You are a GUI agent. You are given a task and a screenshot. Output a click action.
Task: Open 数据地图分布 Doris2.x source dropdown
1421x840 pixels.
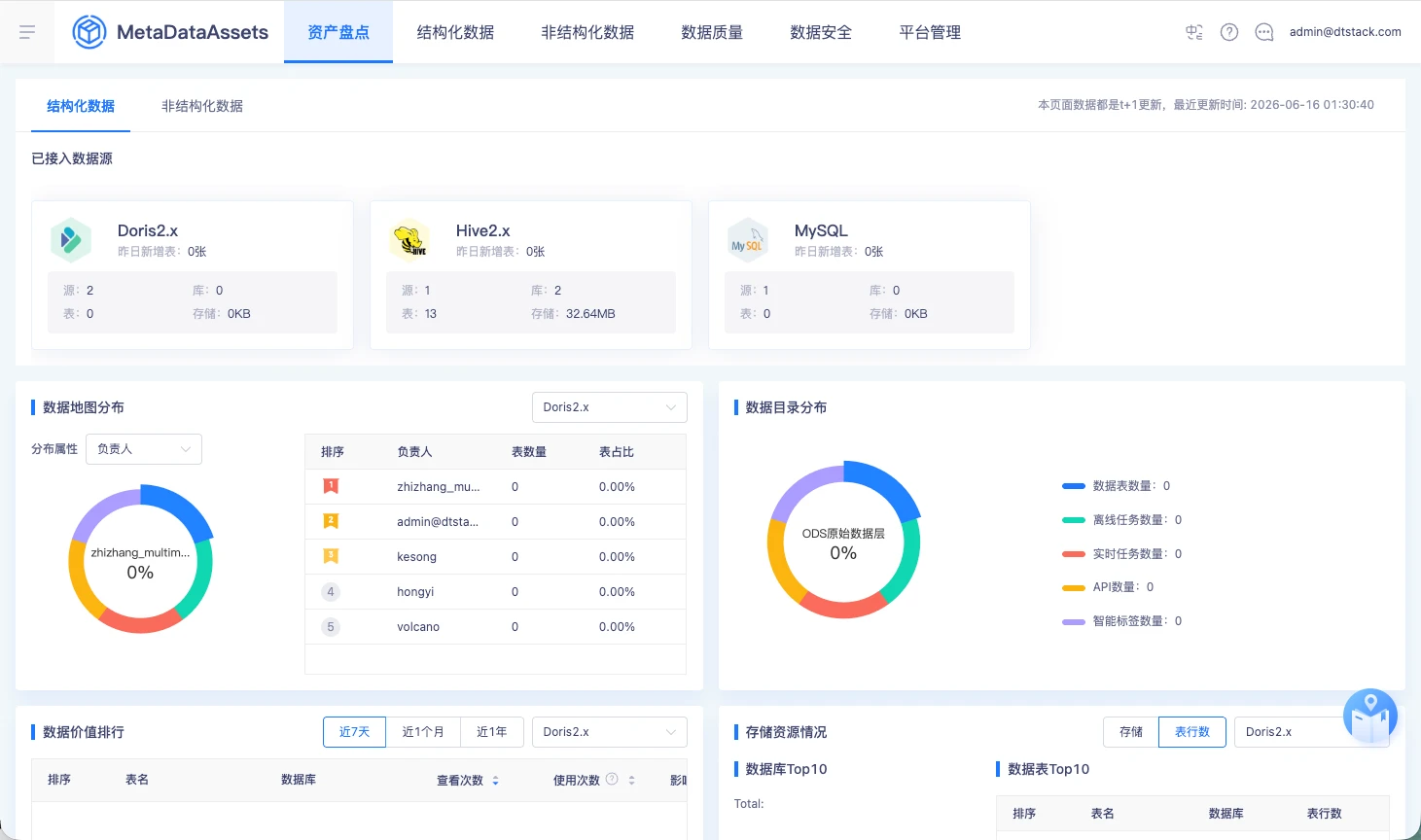tap(610, 407)
